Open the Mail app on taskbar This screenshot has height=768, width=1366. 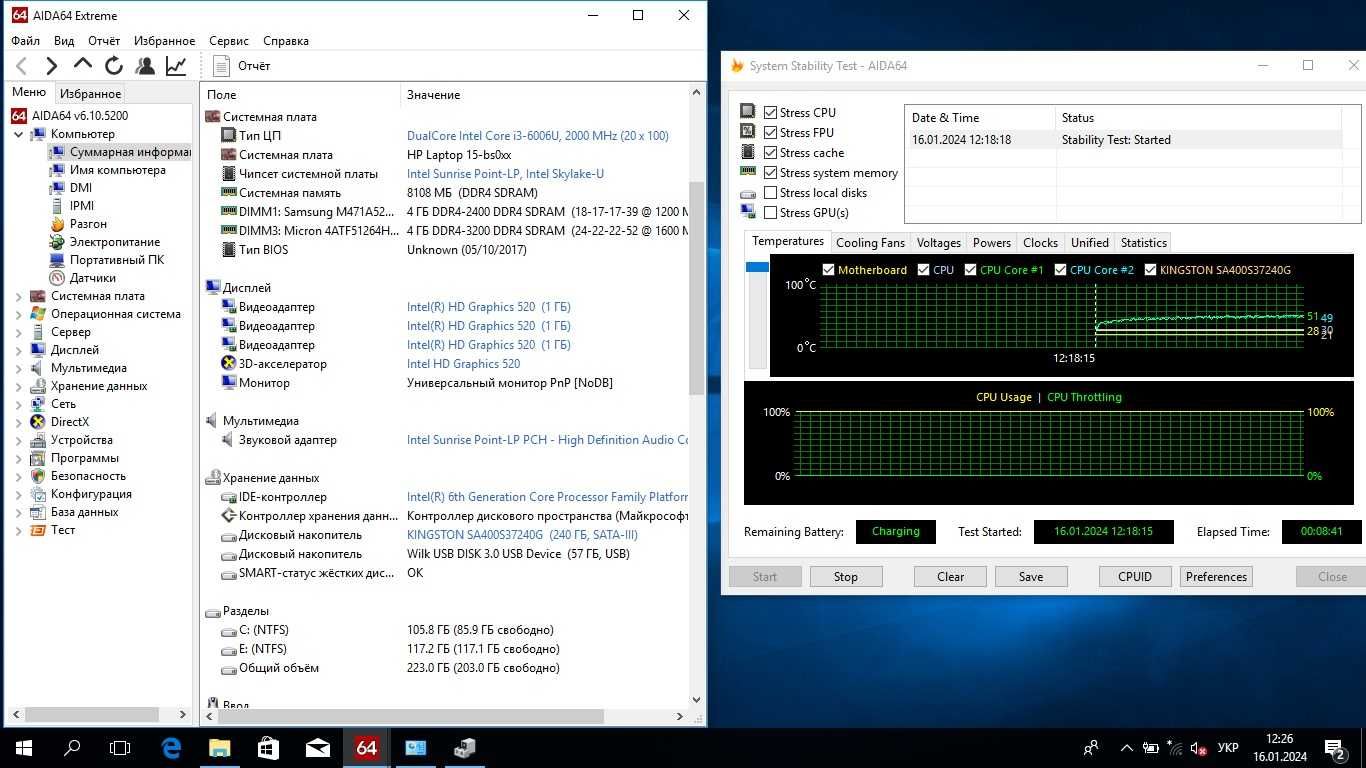[x=318, y=748]
